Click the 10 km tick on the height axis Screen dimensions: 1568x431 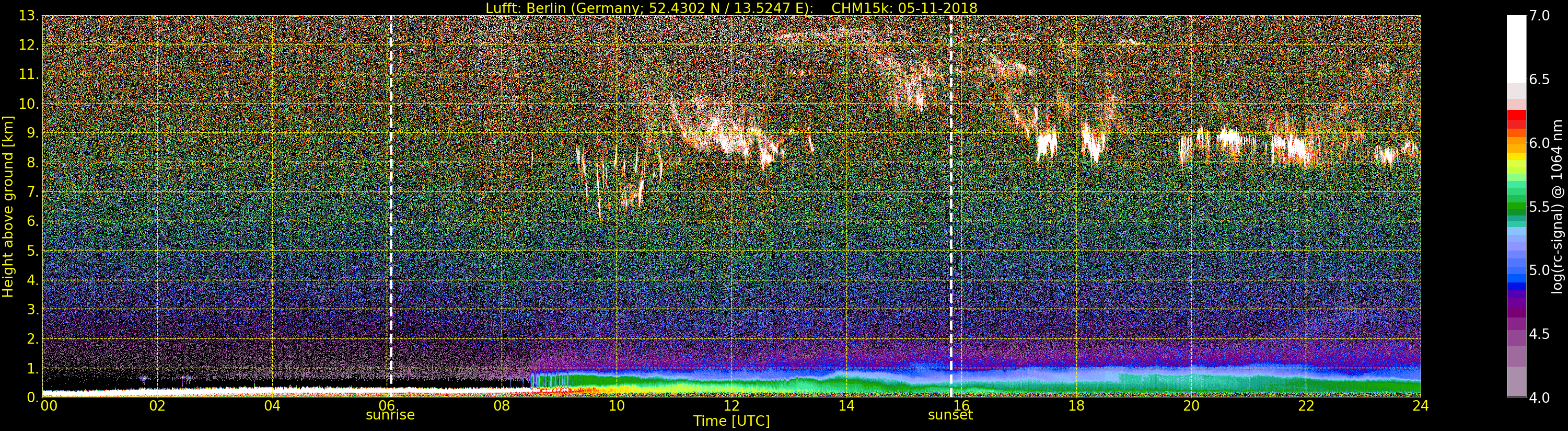click(x=29, y=104)
